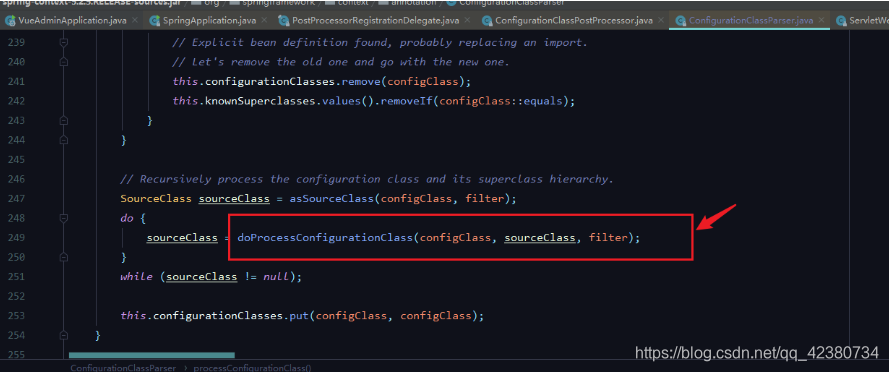Image resolution: width=889 pixels, height=372 pixels.
Task: Click the ConfigurationClassParser breadcrumb at the bottom
Action: [123, 367]
